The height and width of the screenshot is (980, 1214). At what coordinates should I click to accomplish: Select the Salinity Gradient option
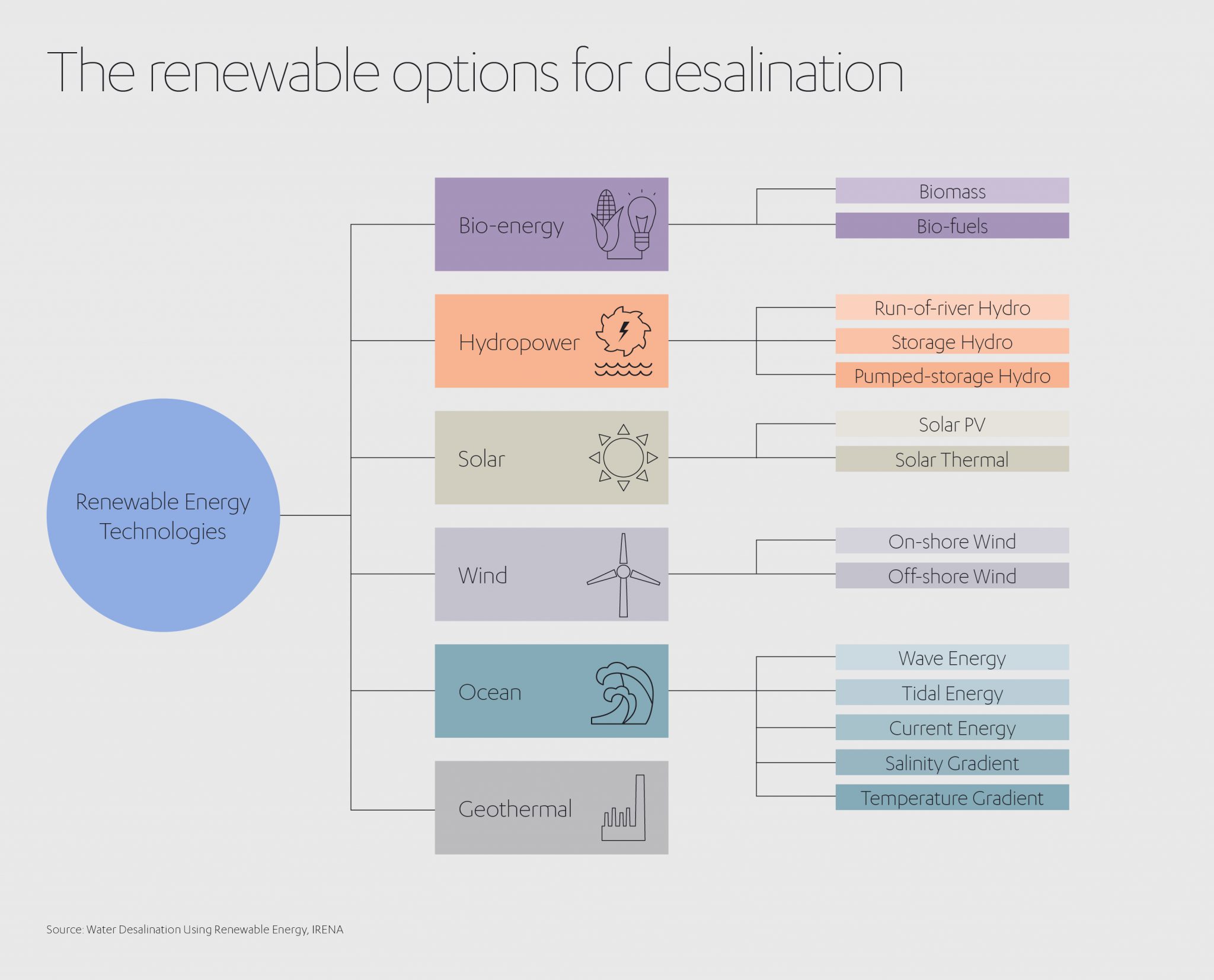(x=951, y=763)
